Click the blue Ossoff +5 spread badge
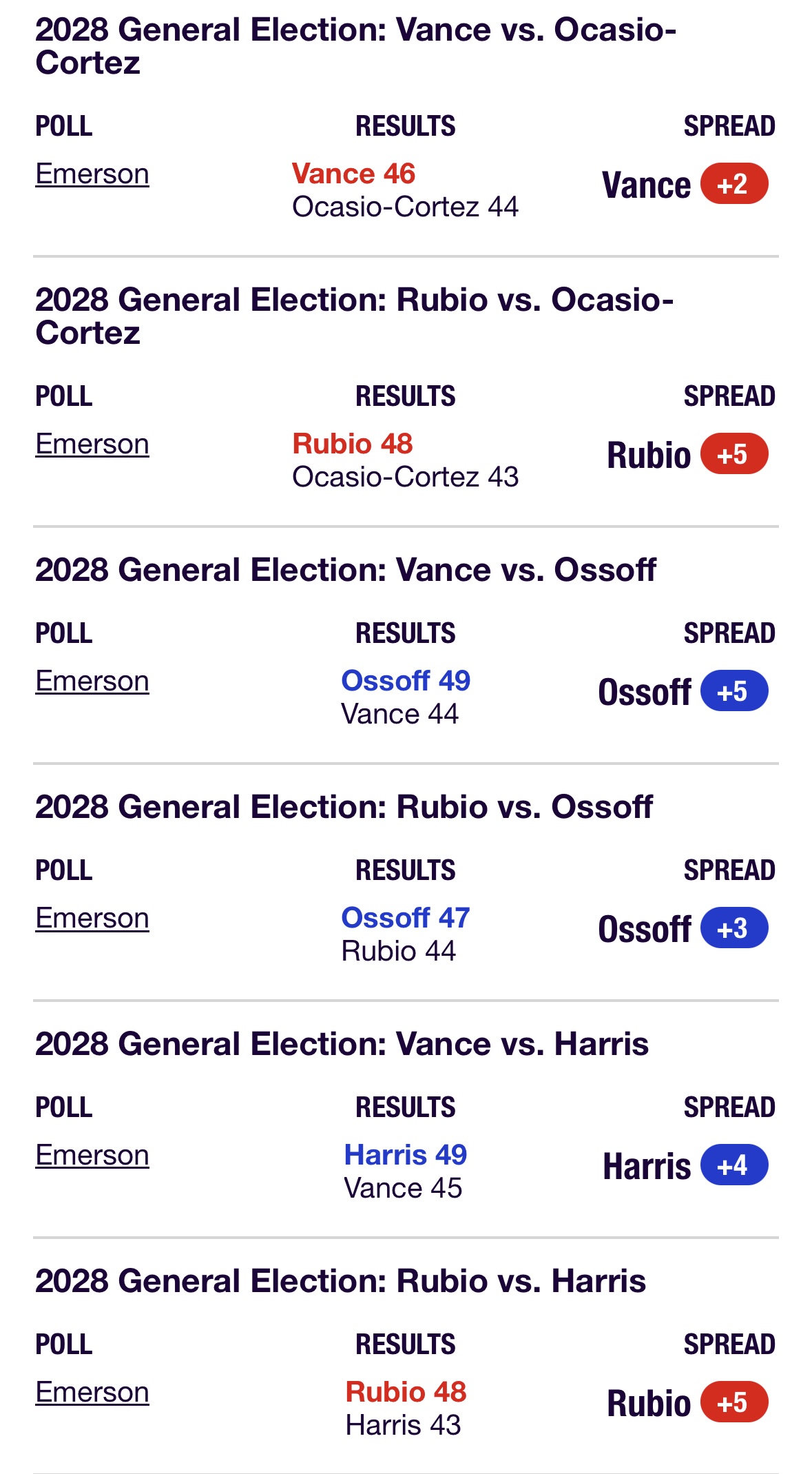The height and width of the screenshot is (1474, 812). (x=734, y=691)
